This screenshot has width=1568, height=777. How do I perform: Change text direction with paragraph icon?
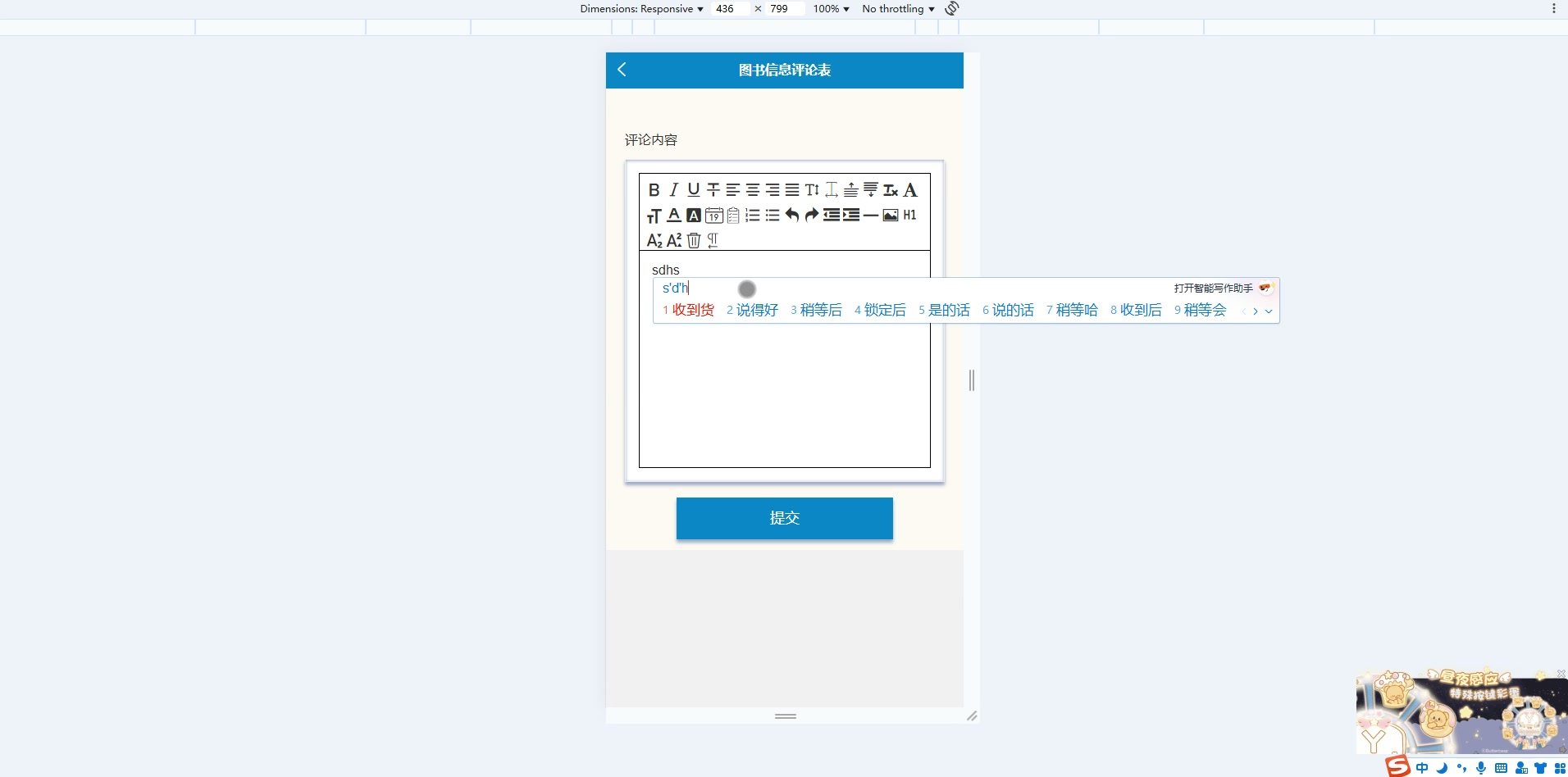(713, 240)
